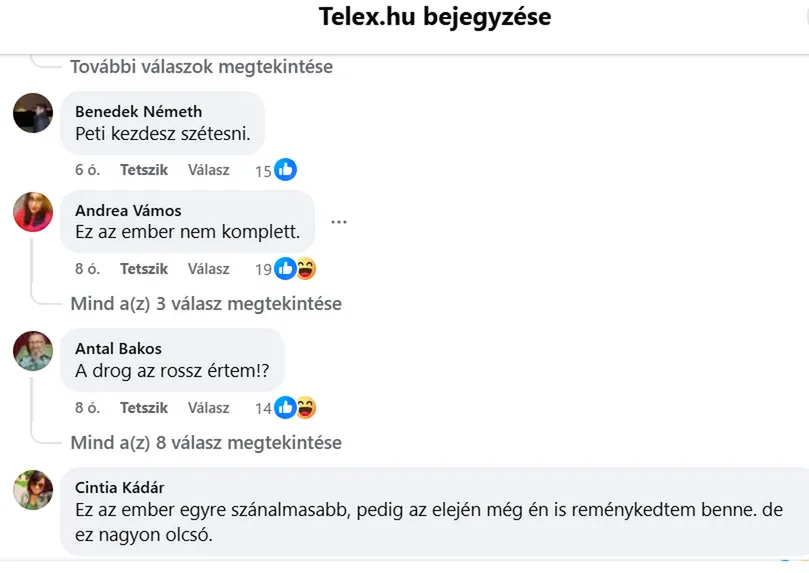Screen dimensions: 809x573
Task: Reply to Benedek Németh via Válasz
Action: click(x=209, y=170)
